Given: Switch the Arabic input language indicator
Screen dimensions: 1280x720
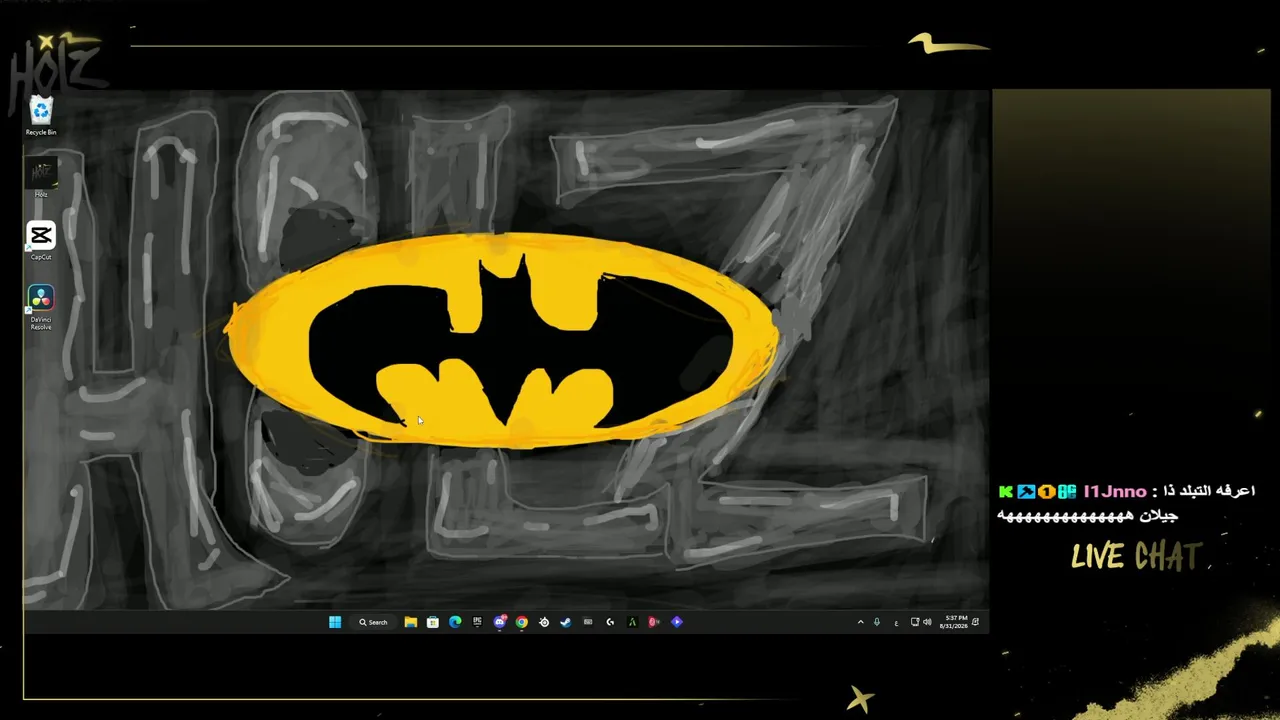Looking at the screenshot, I should [896, 622].
